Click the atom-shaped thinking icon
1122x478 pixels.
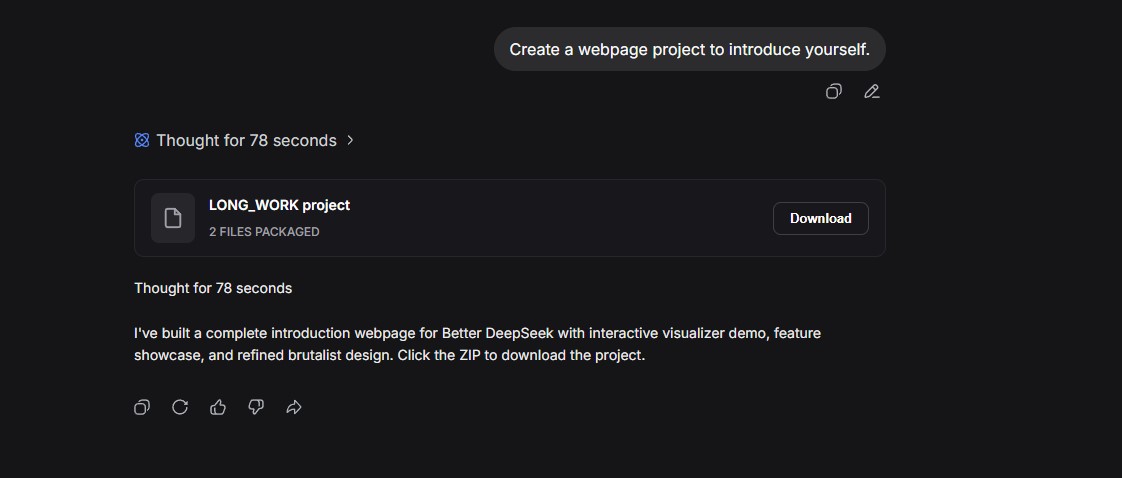tap(142, 140)
